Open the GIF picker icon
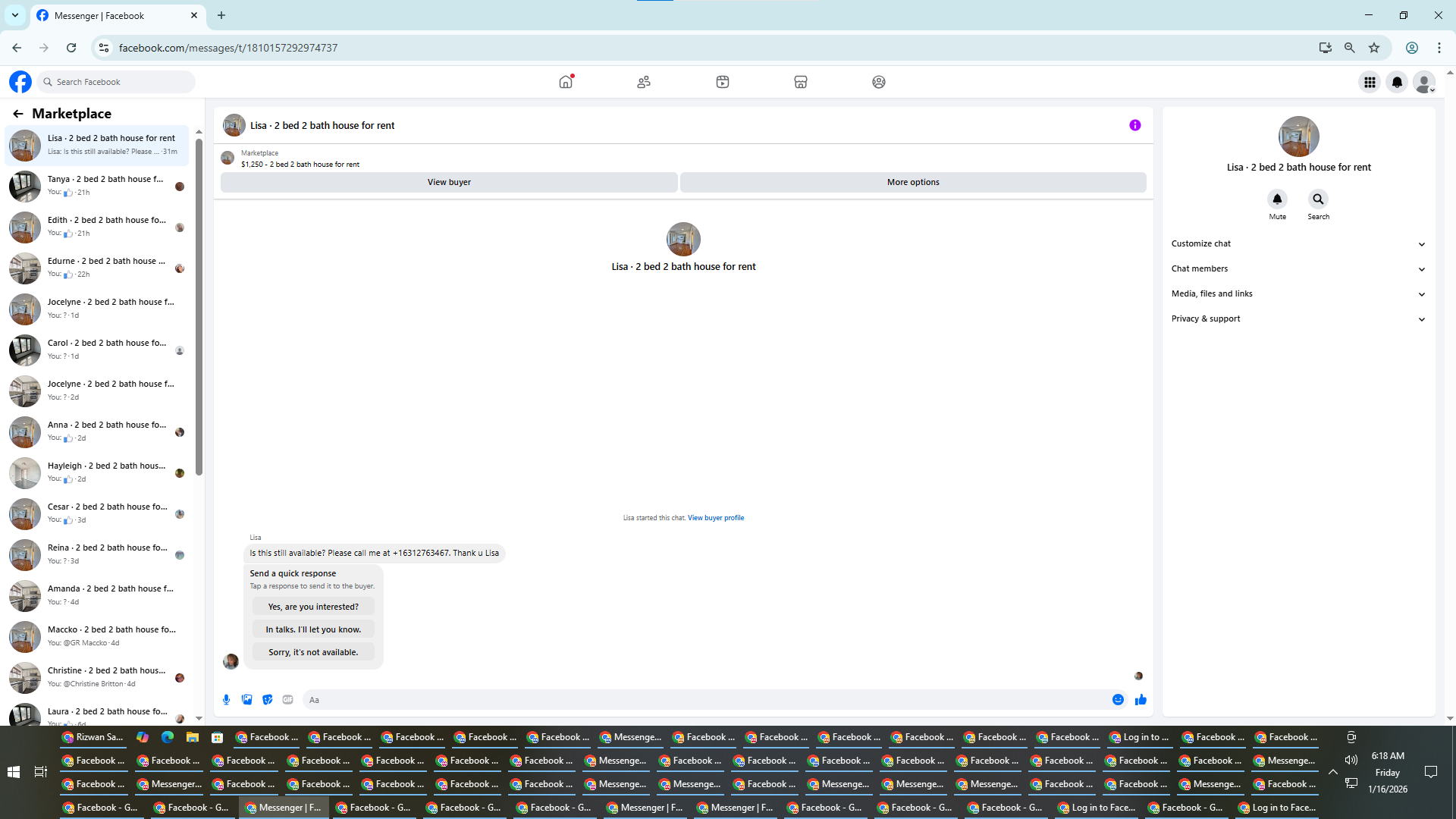1456x819 pixels. pos(287,700)
